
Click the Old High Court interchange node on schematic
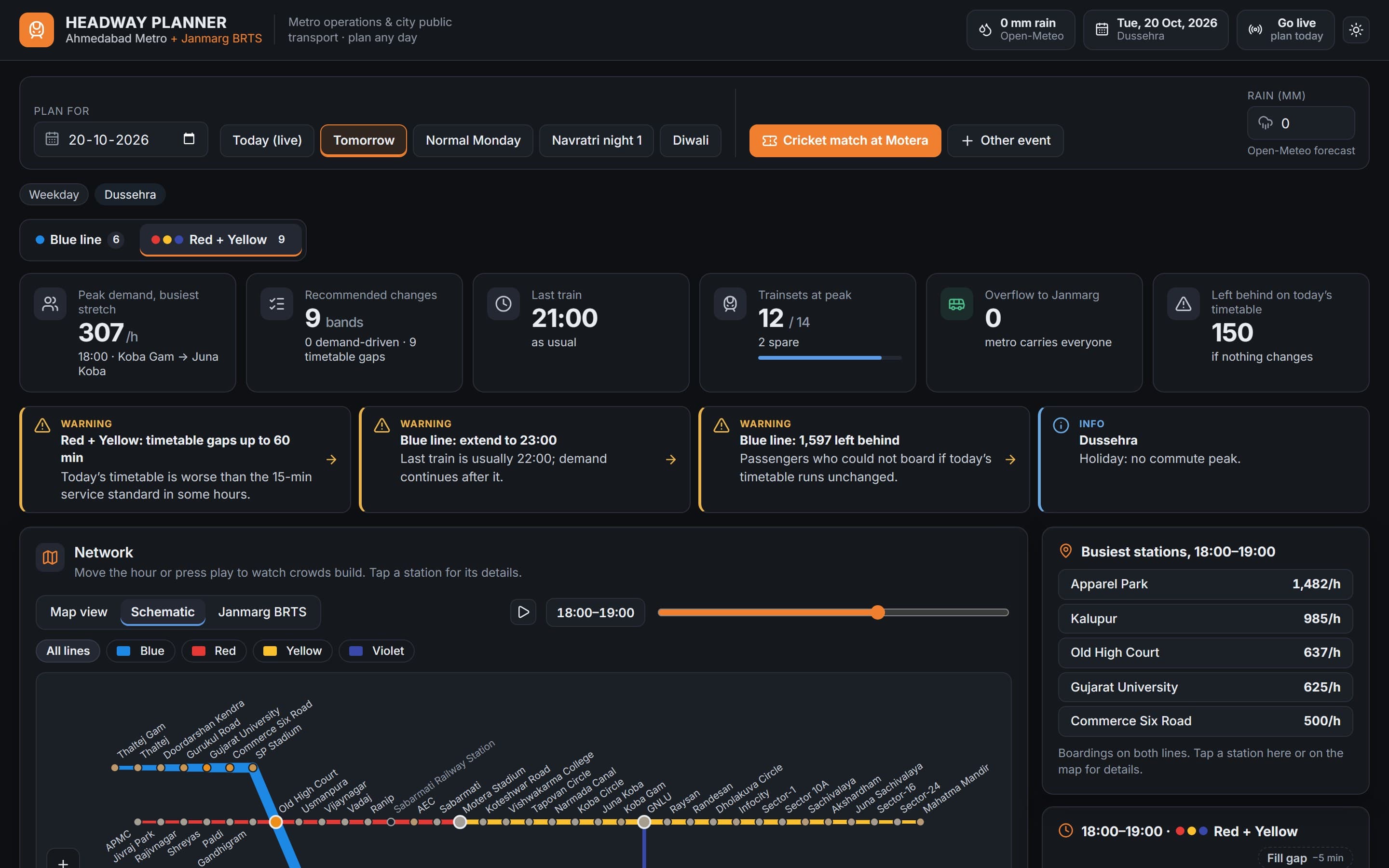pyautogui.click(x=276, y=822)
